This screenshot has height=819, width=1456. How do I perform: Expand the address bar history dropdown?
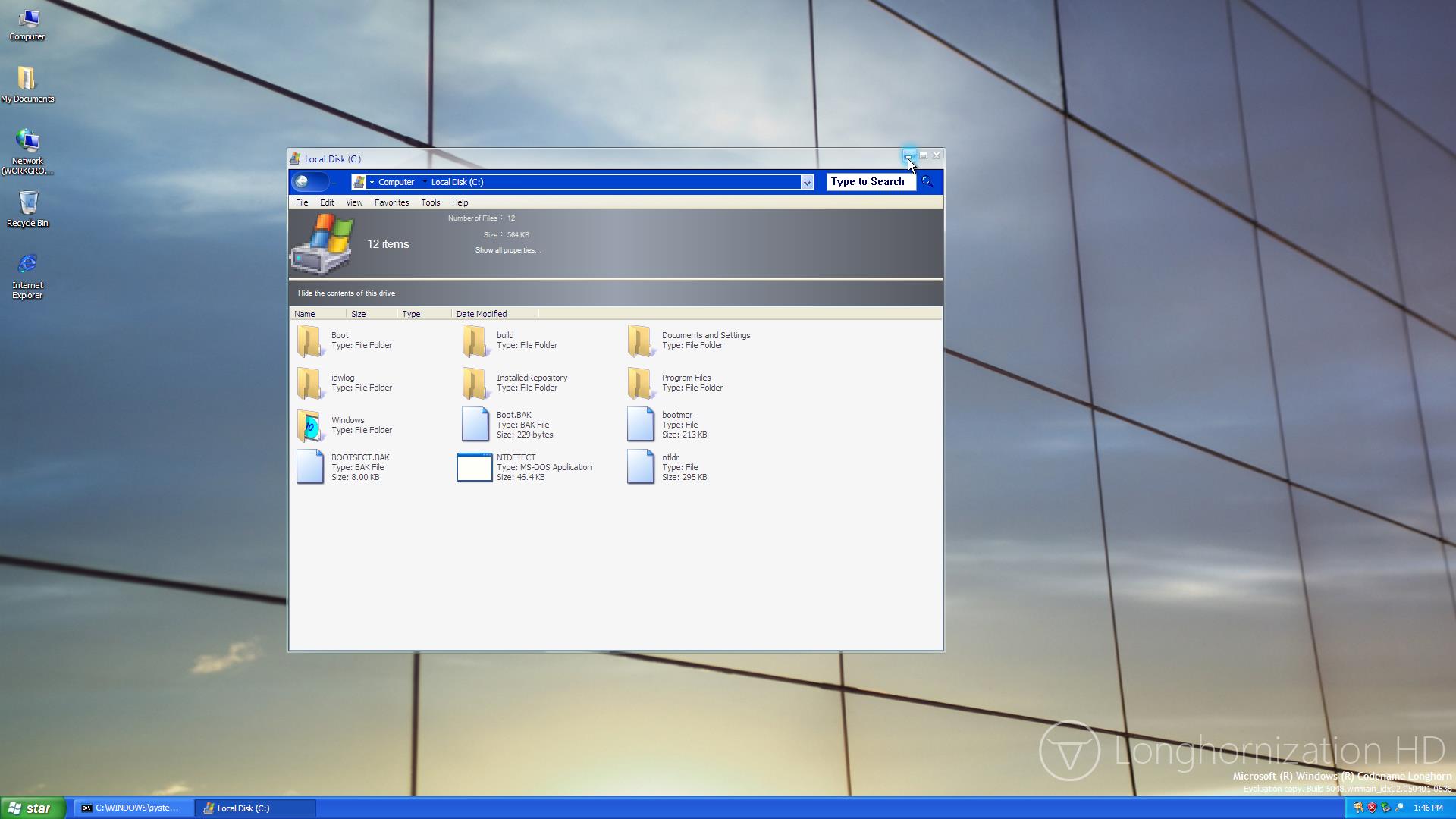(x=807, y=183)
